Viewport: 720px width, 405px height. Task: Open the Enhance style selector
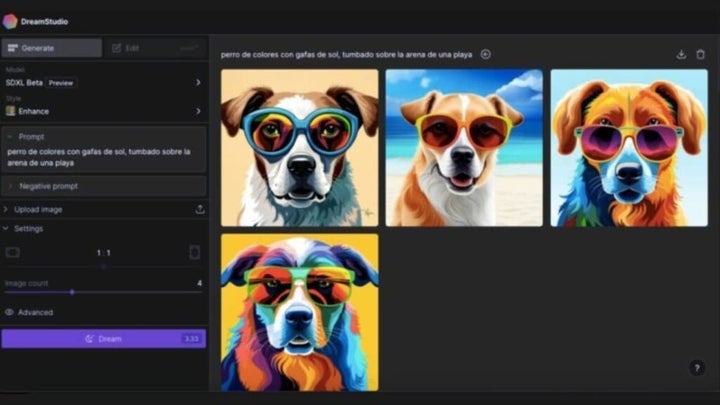click(103, 111)
